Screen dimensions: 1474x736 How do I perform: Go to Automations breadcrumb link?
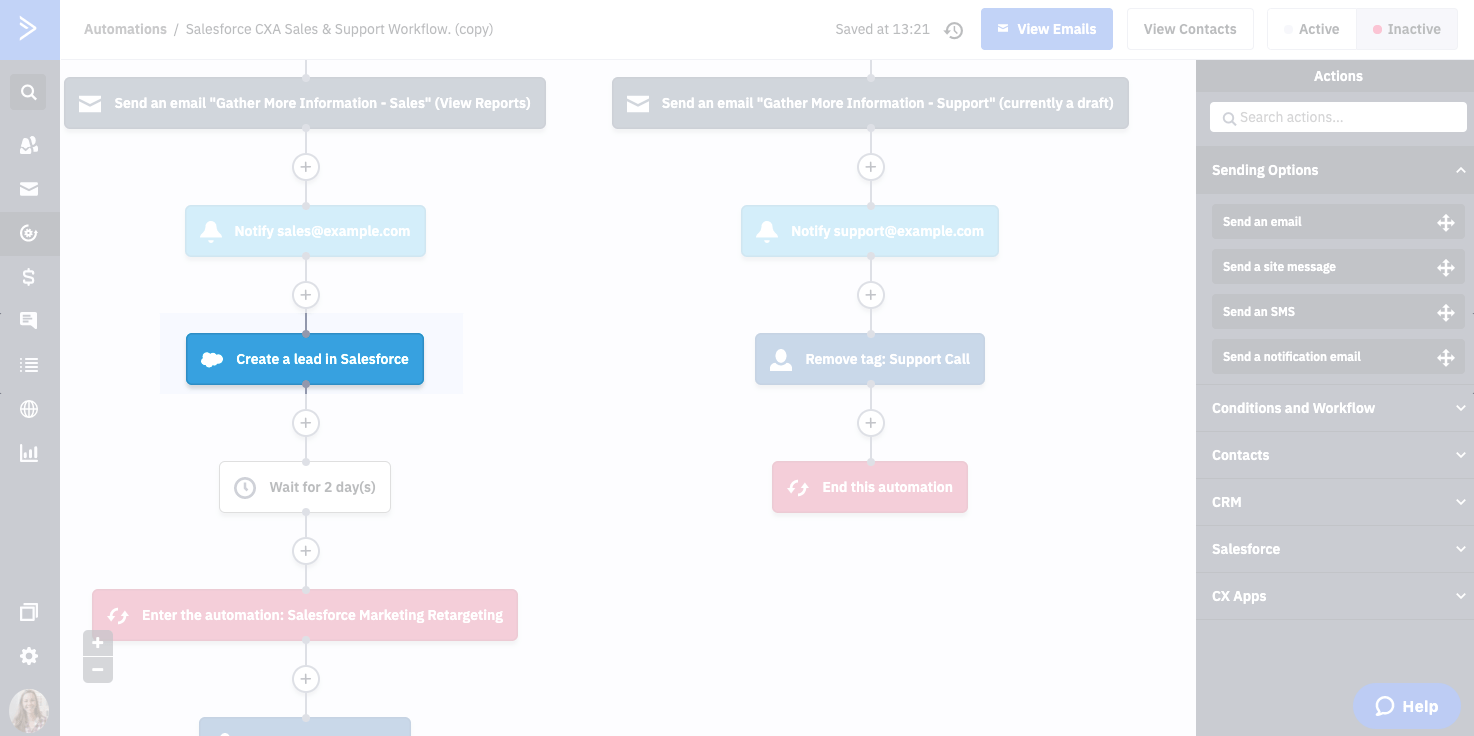pyautogui.click(x=125, y=29)
